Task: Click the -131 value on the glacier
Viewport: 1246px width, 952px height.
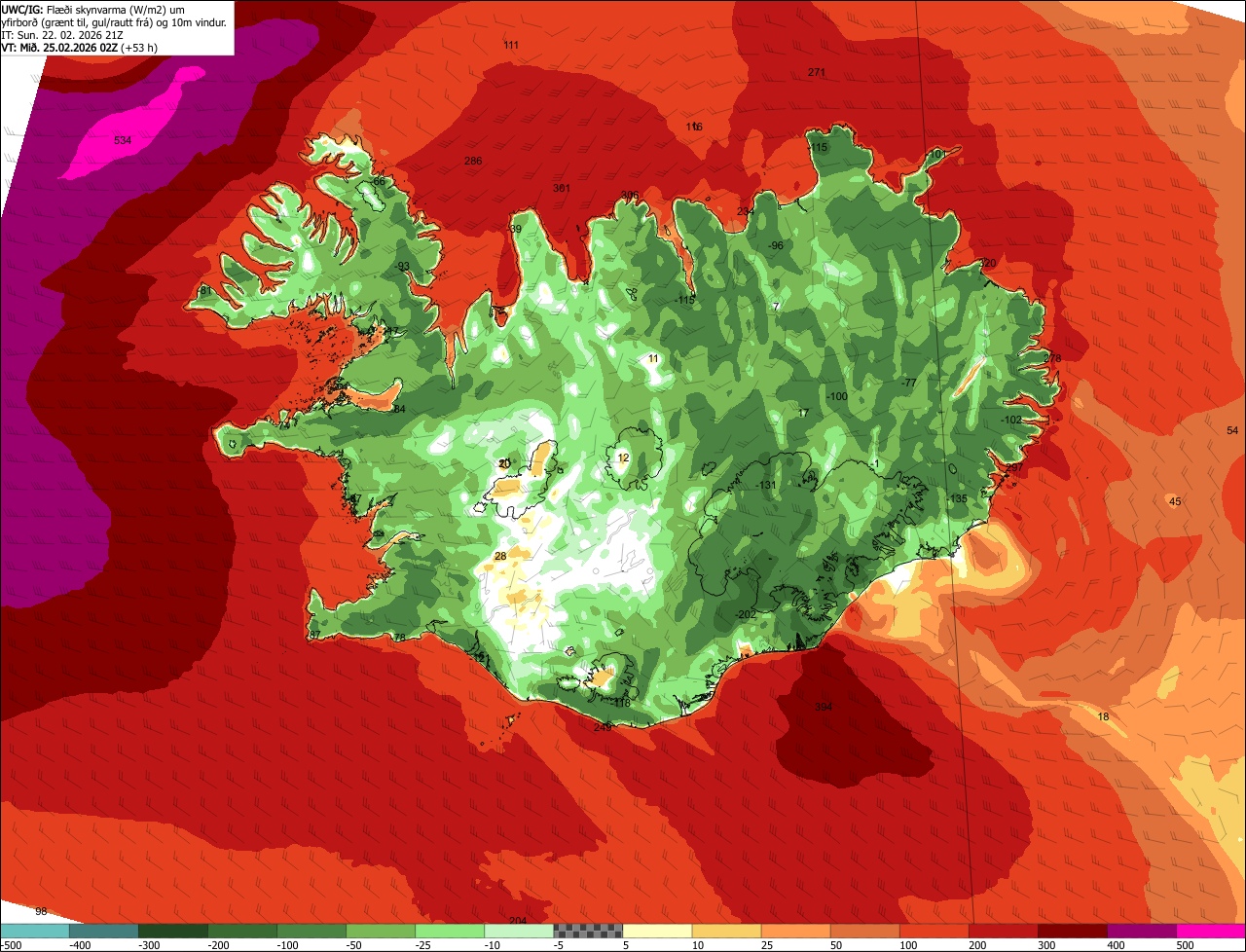Action: click(766, 486)
